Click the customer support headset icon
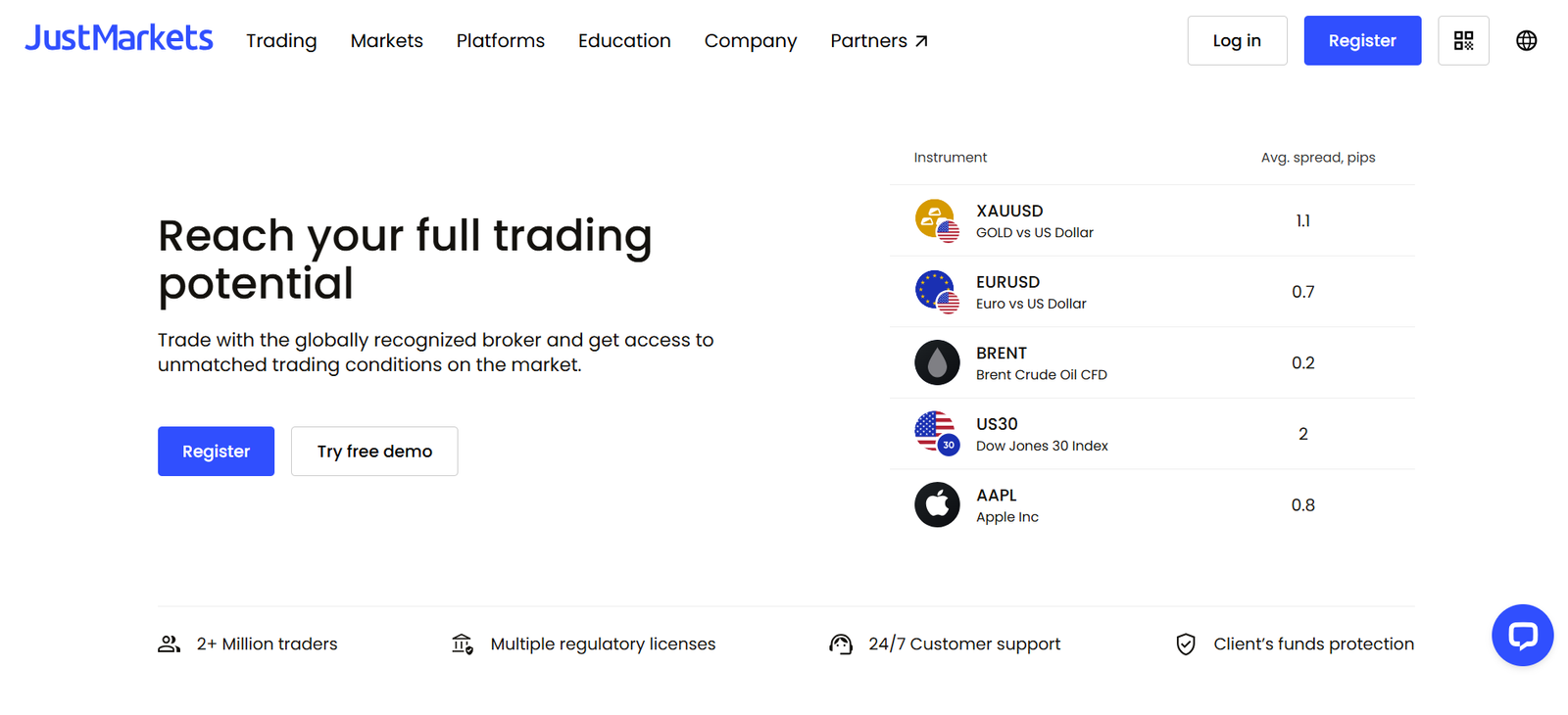The width and height of the screenshot is (1568, 715). tap(841, 643)
